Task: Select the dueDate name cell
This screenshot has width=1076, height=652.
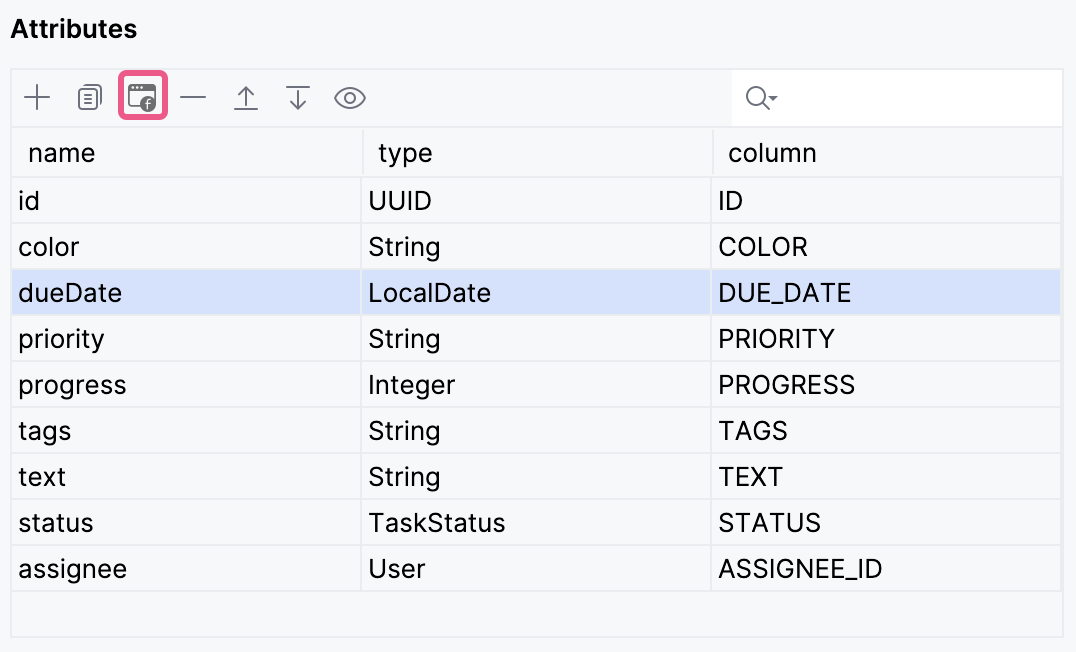Action: pos(70,293)
